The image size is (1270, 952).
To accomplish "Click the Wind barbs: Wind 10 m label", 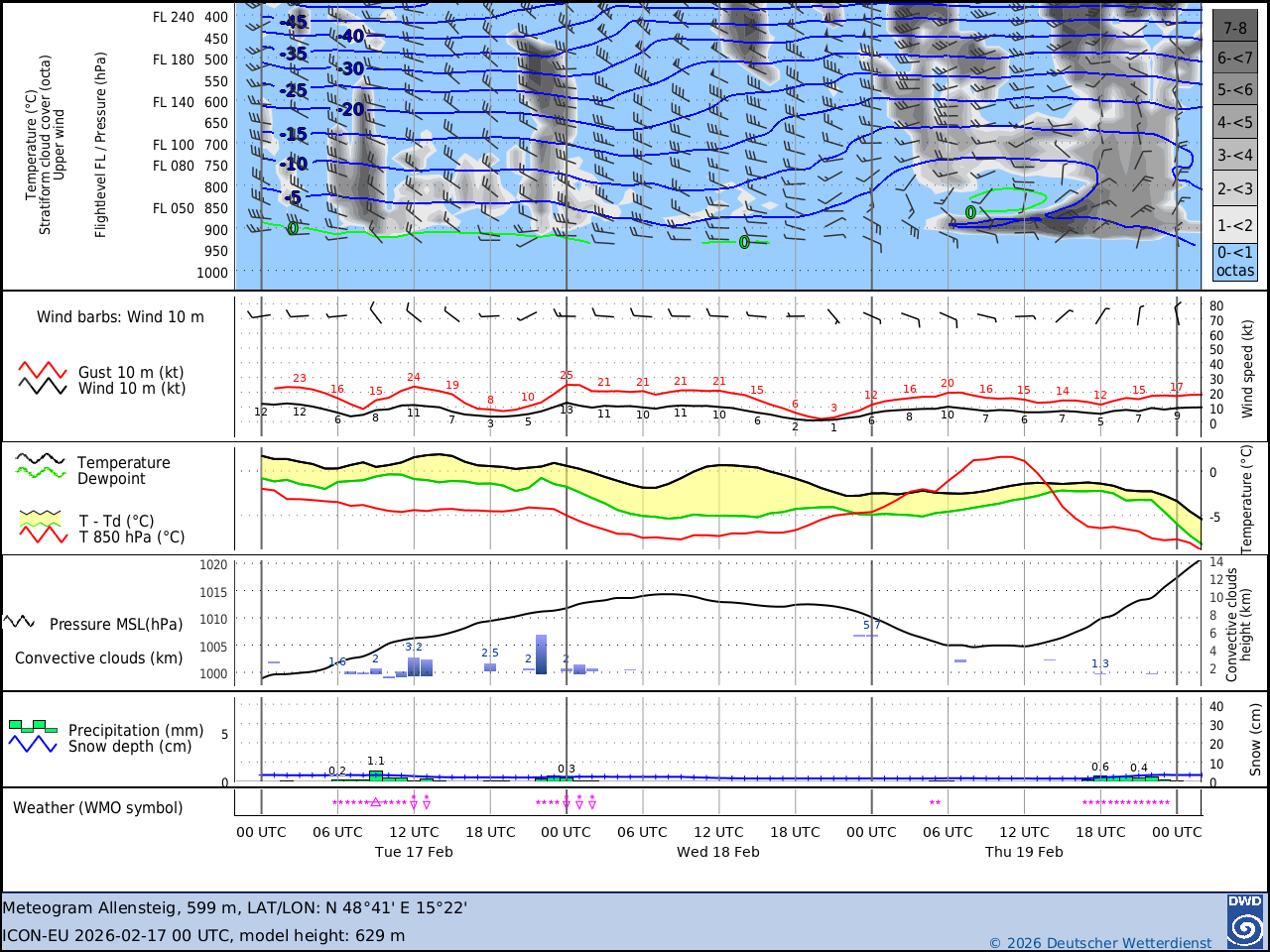I will coord(120,317).
